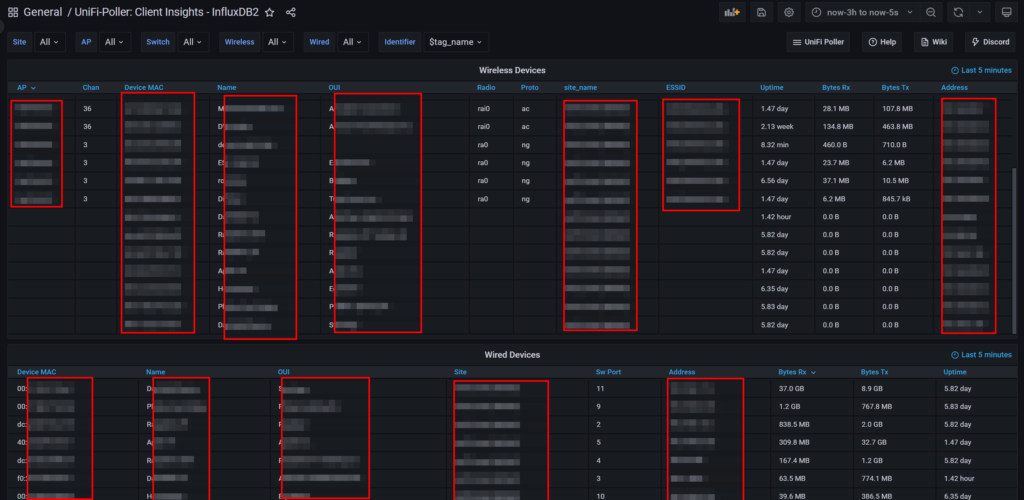The width and height of the screenshot is (1024, 500).
Task: Sort wireless table by OUI column
Action: (x=334, y=87)
